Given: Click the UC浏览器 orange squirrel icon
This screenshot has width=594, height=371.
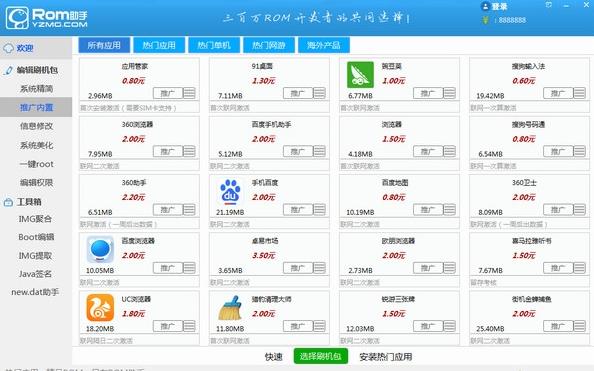Looking at the screenshot, I should coord(100,308).
